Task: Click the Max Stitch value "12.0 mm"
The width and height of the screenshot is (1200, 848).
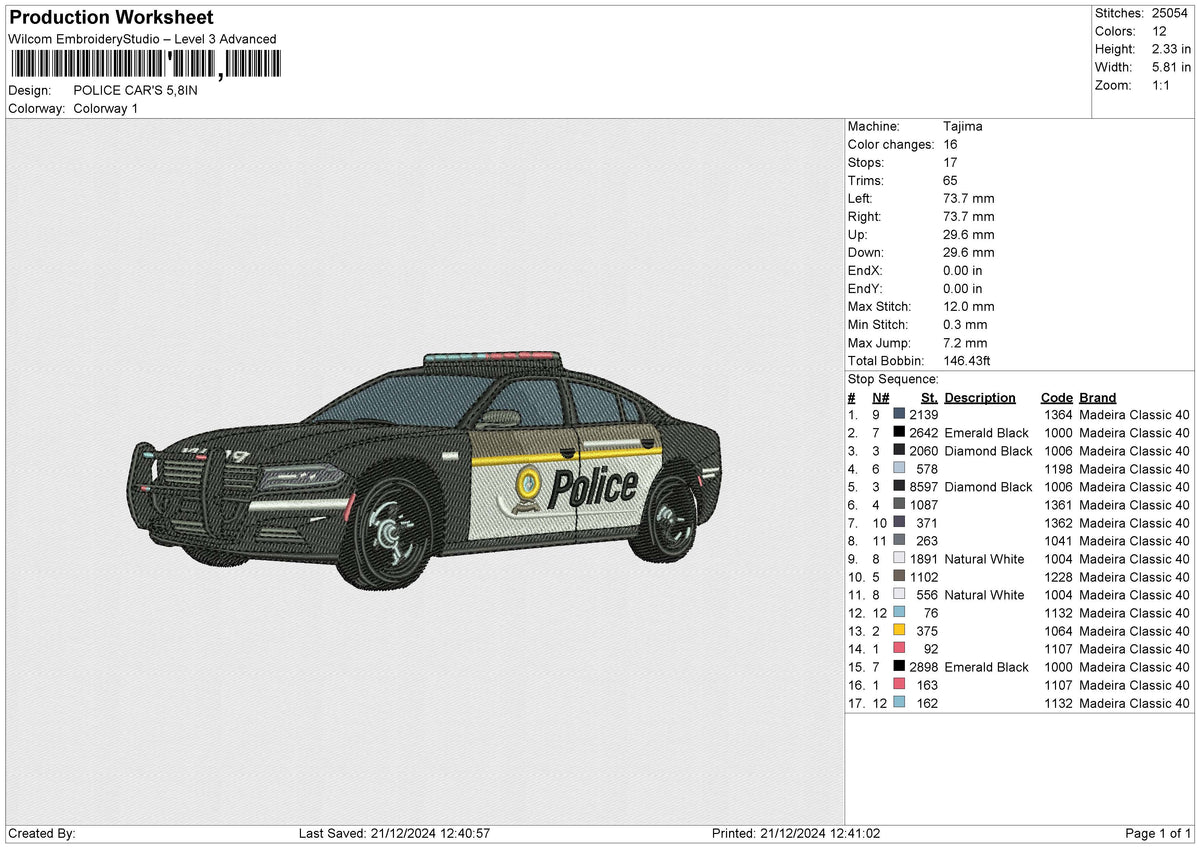Action: [969, 306]
